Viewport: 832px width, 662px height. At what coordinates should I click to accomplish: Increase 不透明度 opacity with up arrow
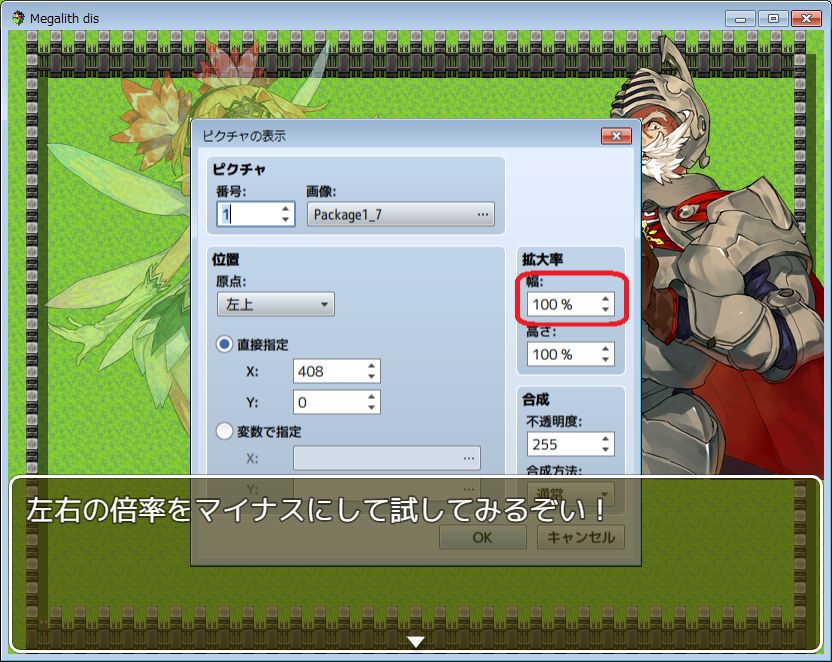click(x=605, y=439)
